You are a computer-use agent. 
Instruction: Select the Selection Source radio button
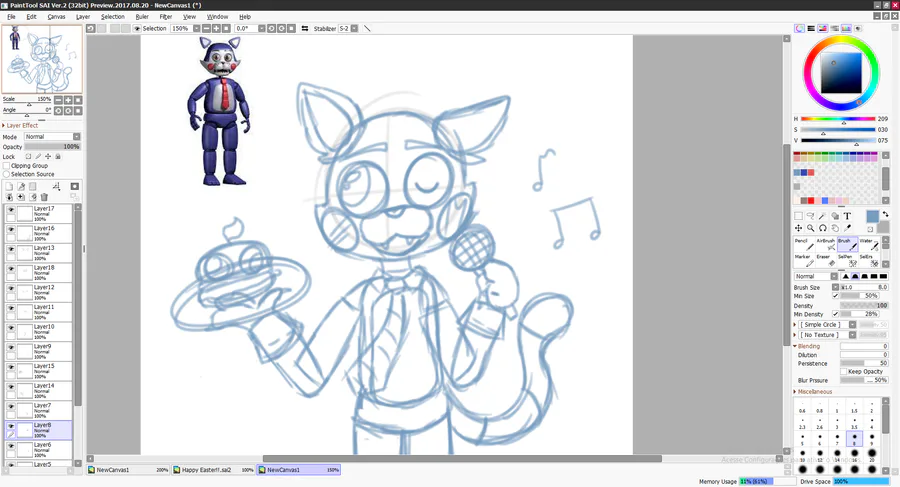(x=7, y=174)
